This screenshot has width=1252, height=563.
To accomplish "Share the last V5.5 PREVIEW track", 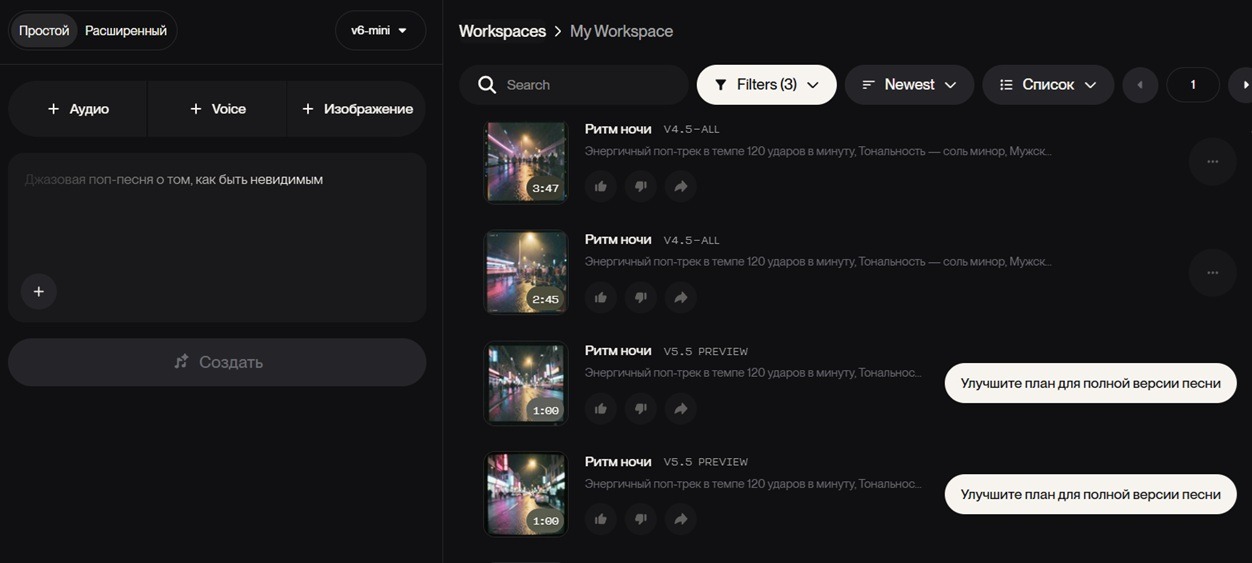I will (681, 519).
